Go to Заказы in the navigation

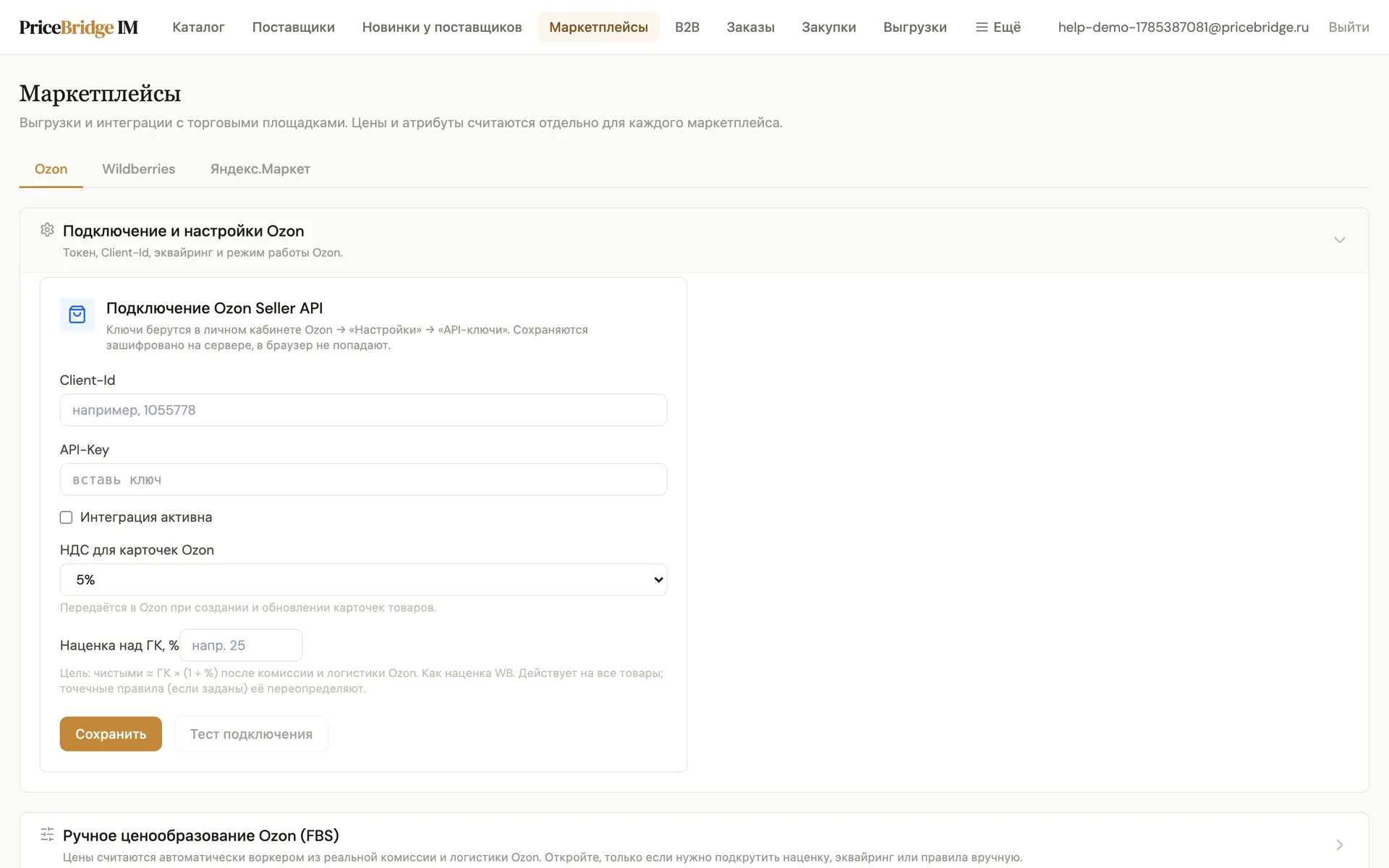click(x=750, y=27)
